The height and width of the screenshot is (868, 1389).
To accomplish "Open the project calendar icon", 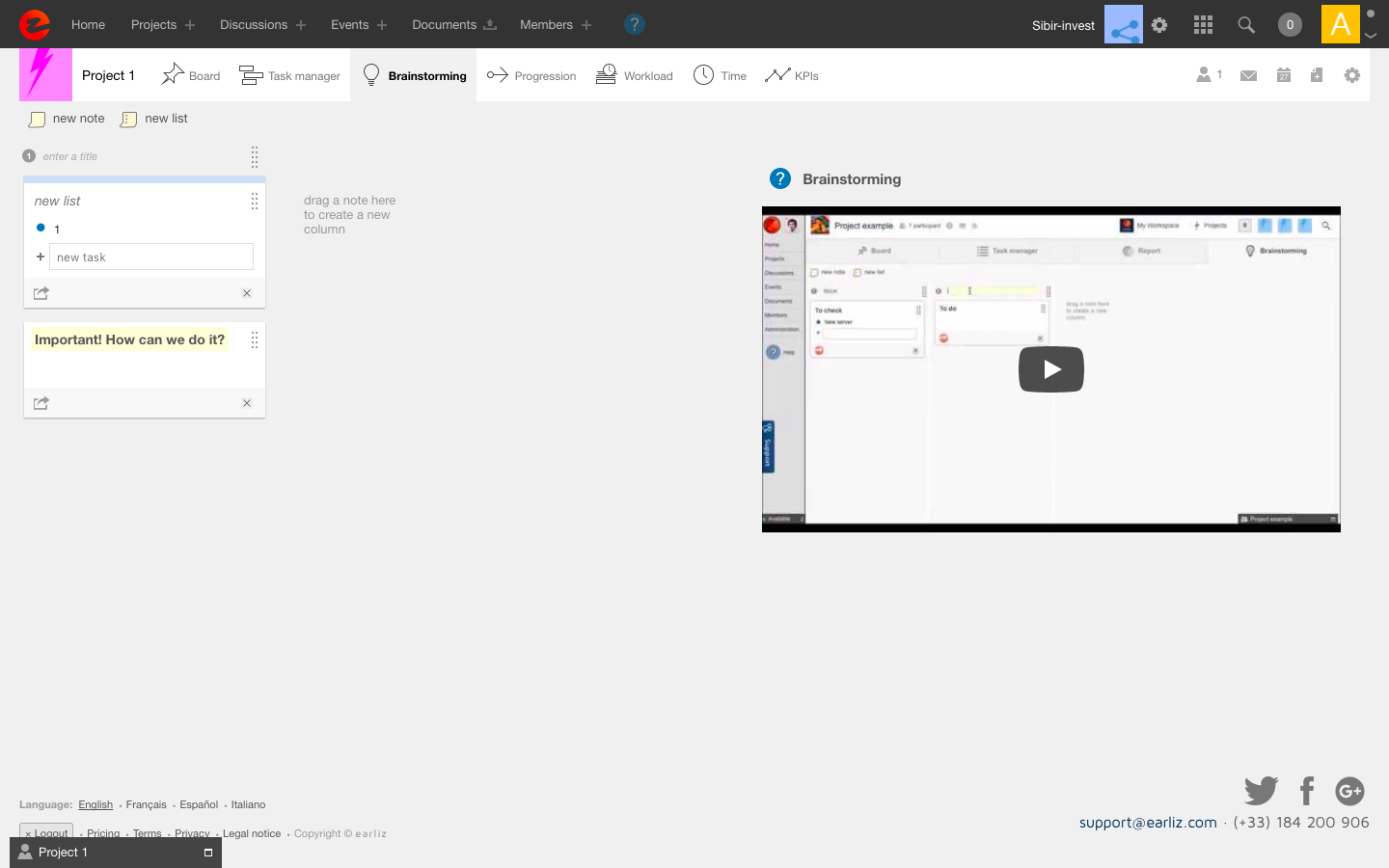I will [1284, 75].
